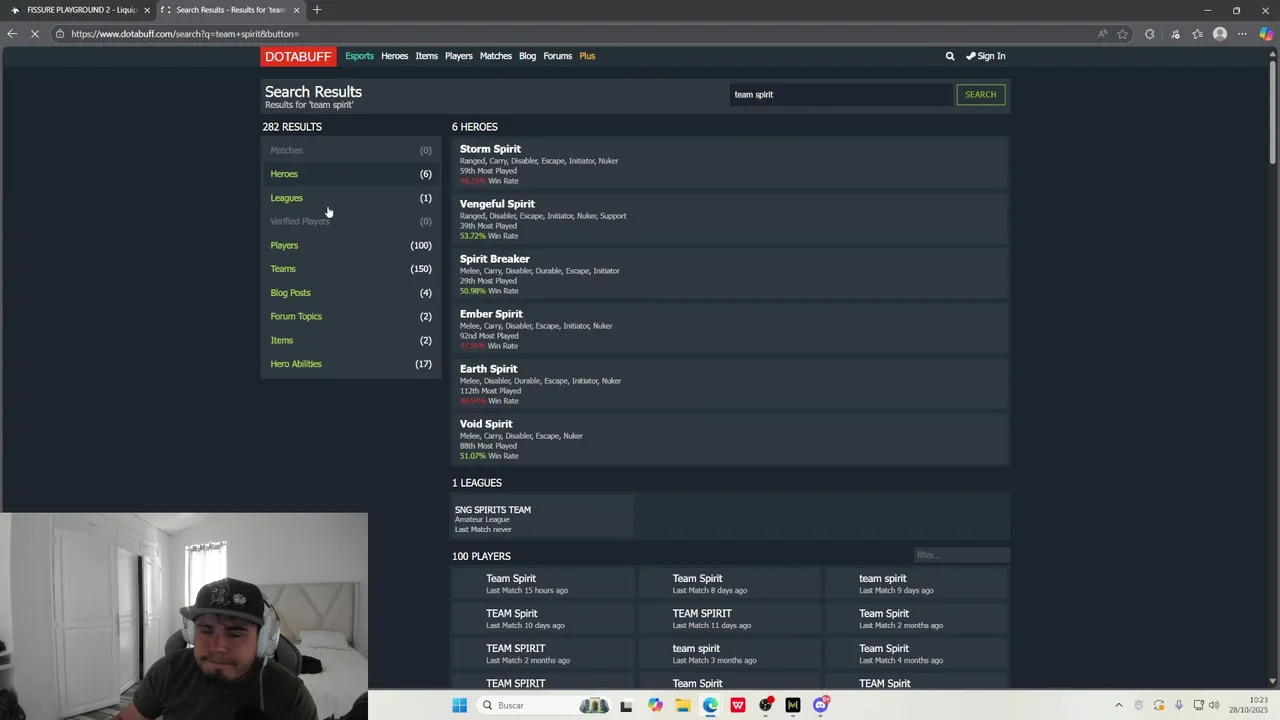Filter results by Blog Posts (4)

point(351,293)
